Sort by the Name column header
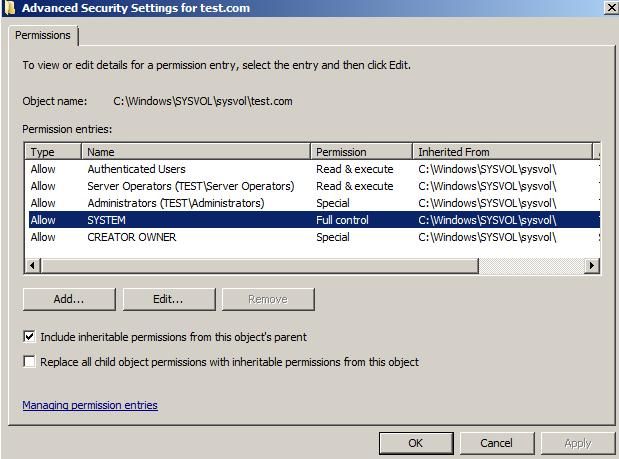Screen dimensions: 619x459 tap(196, 152)
